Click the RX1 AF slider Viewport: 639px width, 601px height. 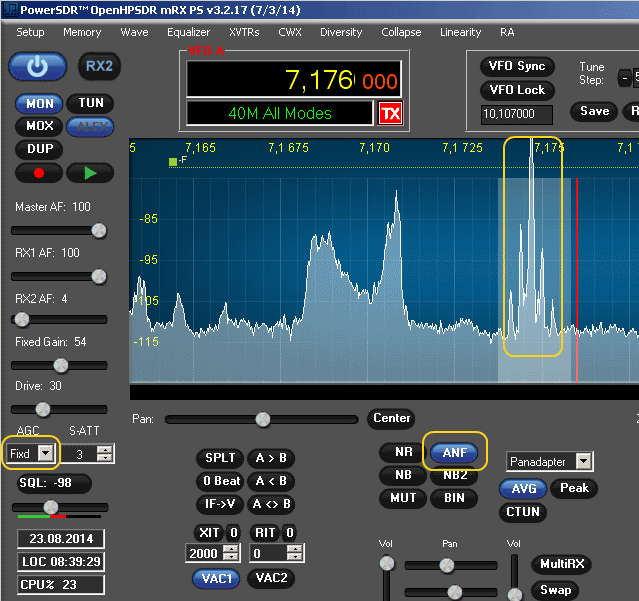click(59, 277)
